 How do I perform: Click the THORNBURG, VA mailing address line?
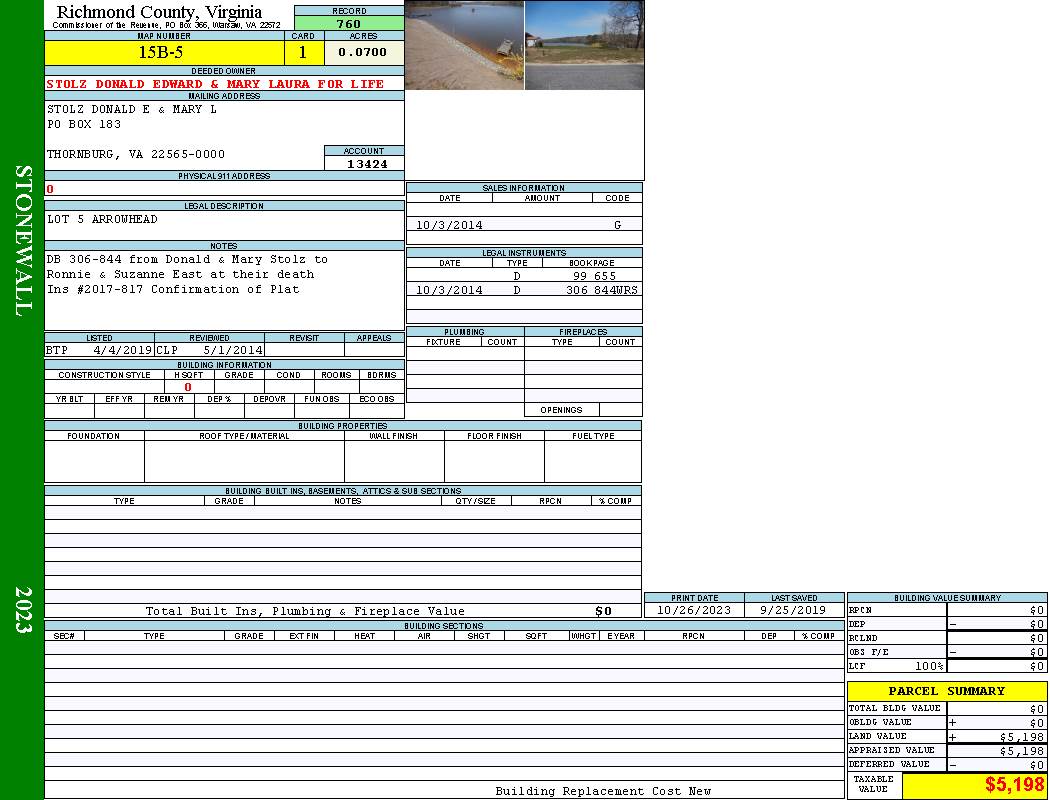click(x=136, y=155)
